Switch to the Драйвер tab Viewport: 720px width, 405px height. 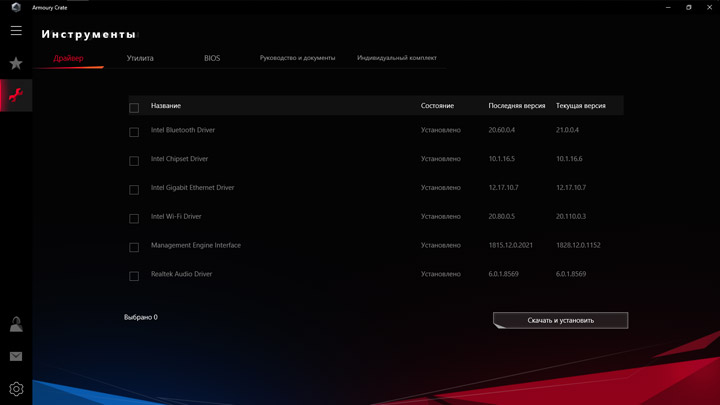(68, 58)
